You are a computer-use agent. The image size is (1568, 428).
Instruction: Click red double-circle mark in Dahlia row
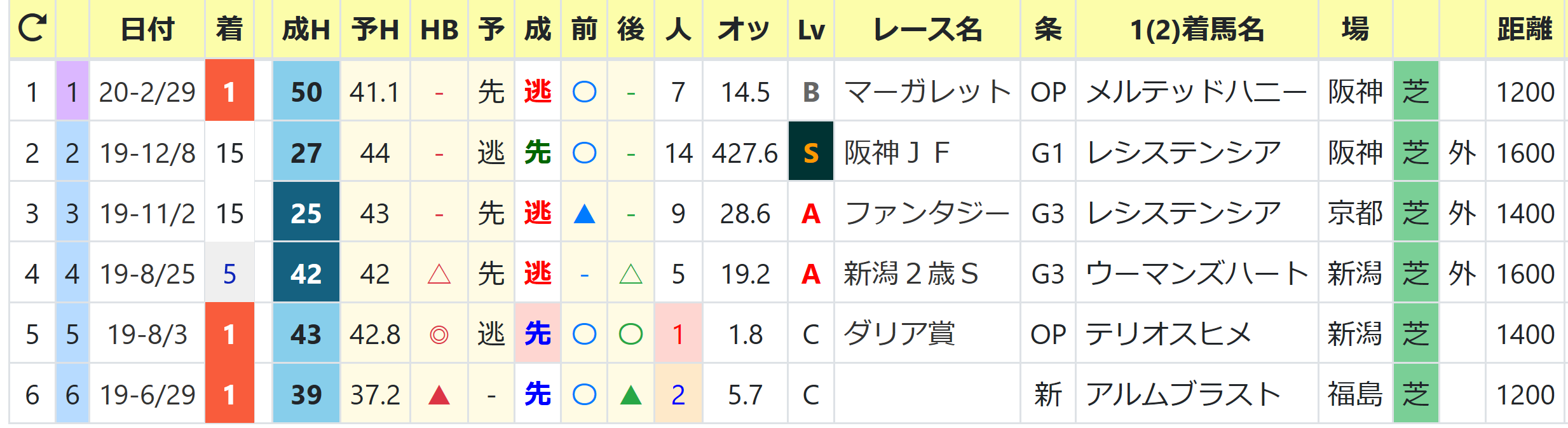(x=439, y=335)
